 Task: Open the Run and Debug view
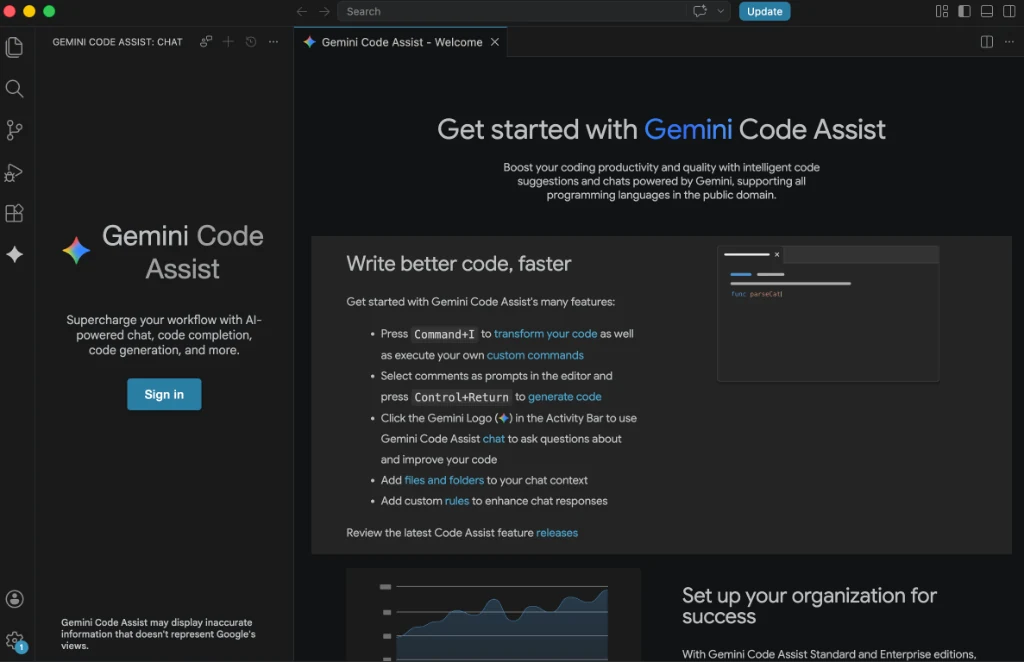14,172
